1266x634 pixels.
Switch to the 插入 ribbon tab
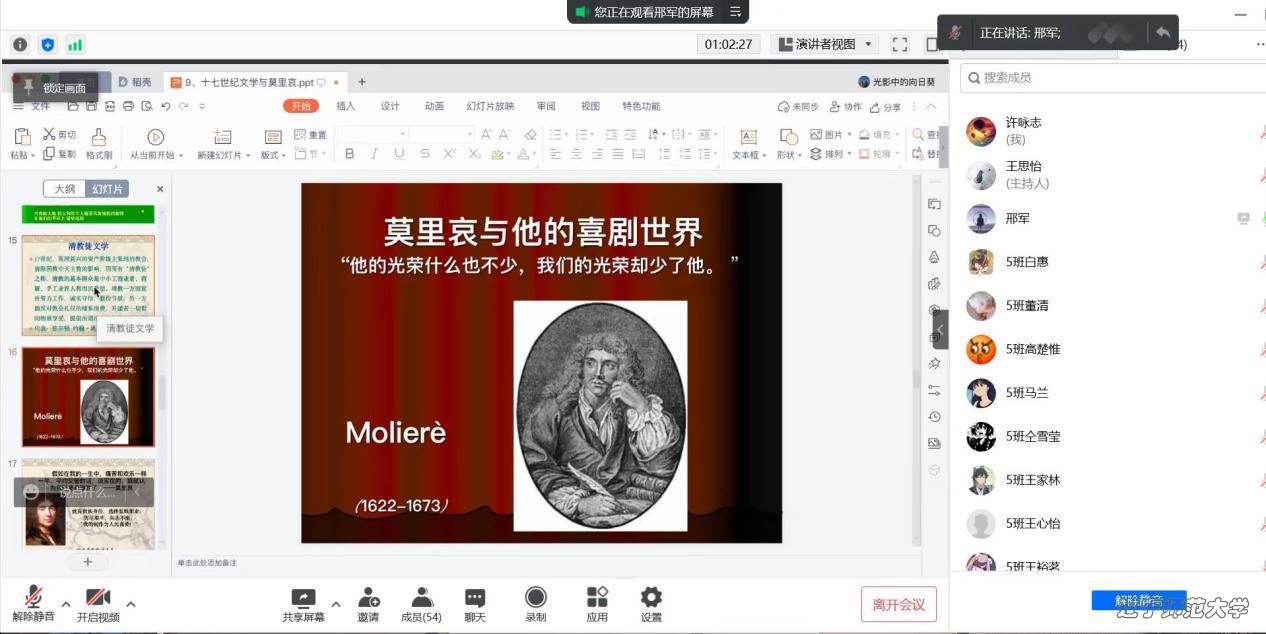[x=344, y=105]
